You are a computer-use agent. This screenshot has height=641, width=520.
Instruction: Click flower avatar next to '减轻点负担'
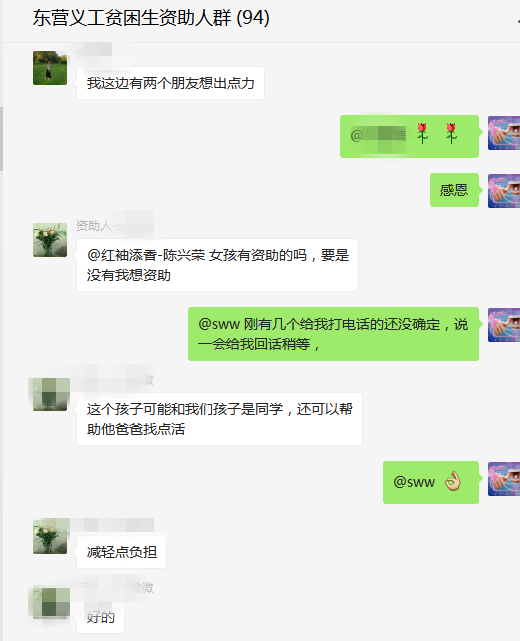point(50,537)
